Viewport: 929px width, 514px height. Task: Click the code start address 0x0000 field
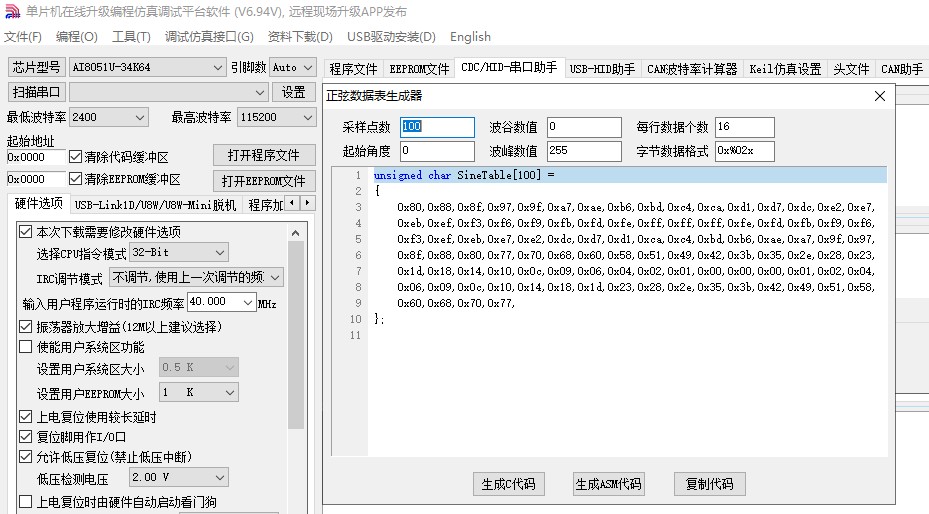click(x=36, y=157)
